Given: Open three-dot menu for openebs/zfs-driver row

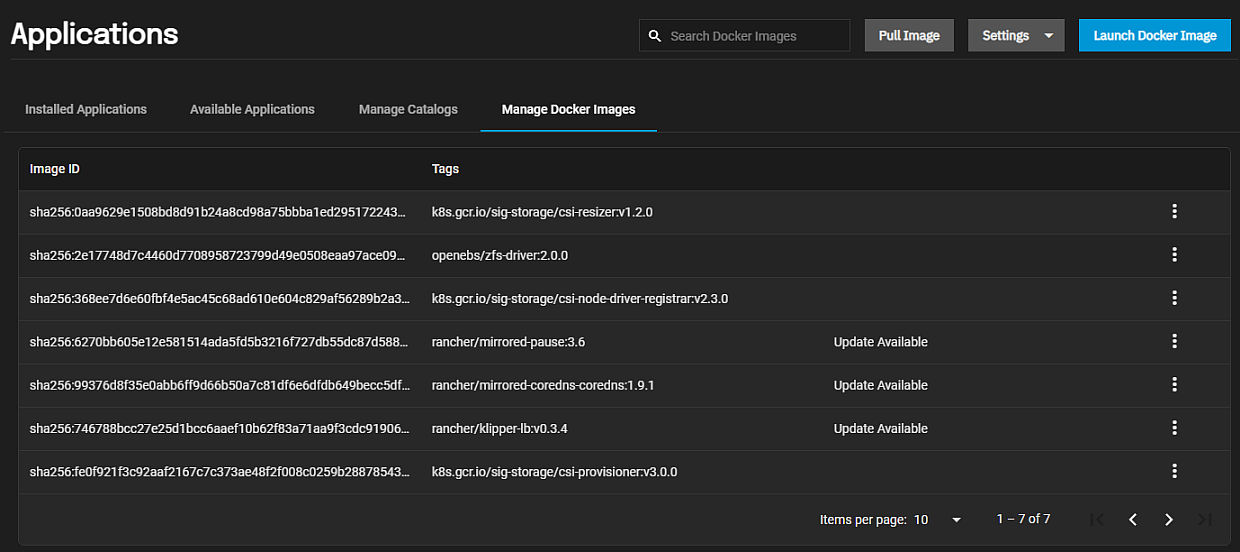Looking at the screenshot, I should point(1174,255).
